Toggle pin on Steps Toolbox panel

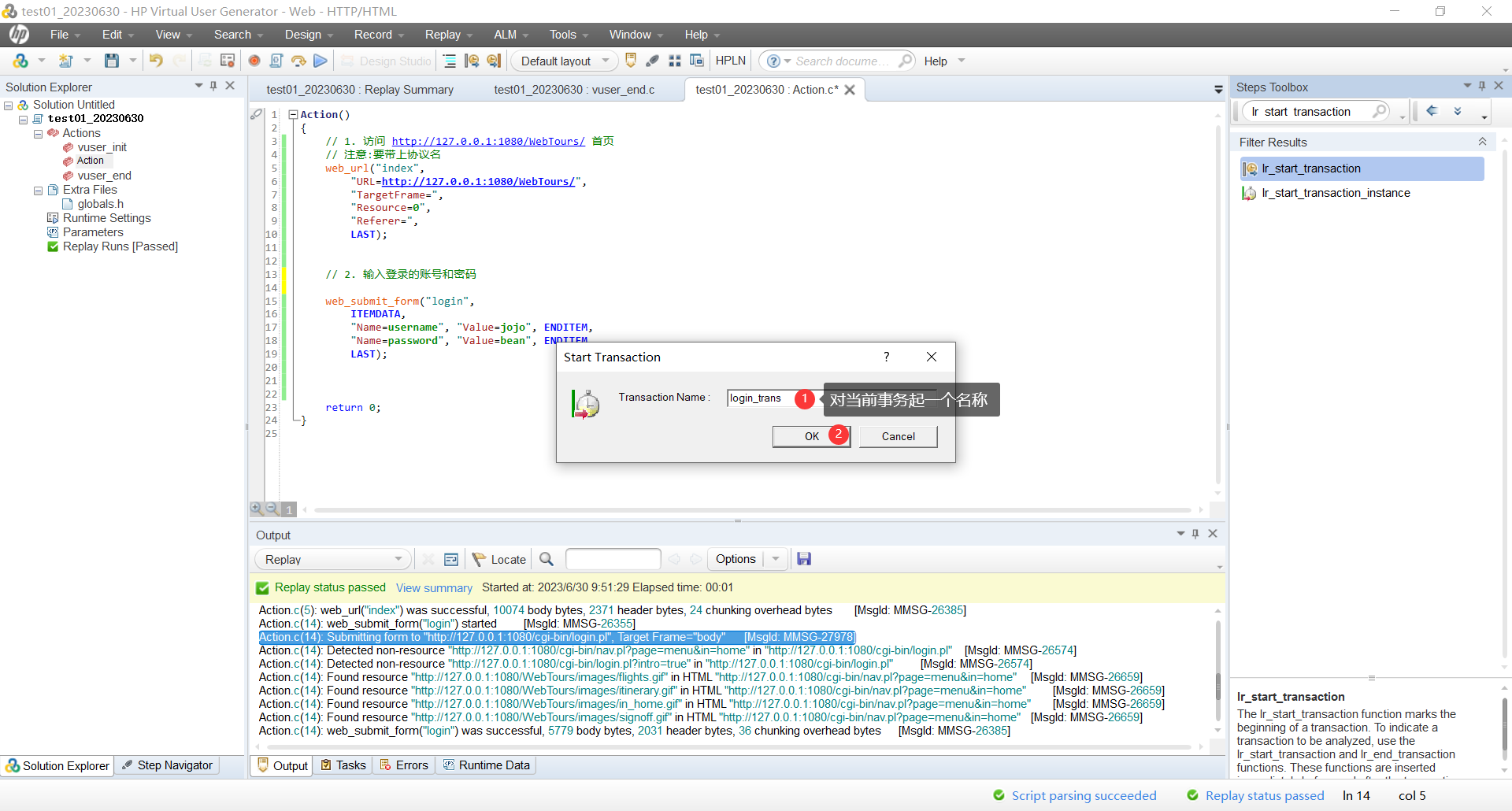click(x=1482, y=86)
